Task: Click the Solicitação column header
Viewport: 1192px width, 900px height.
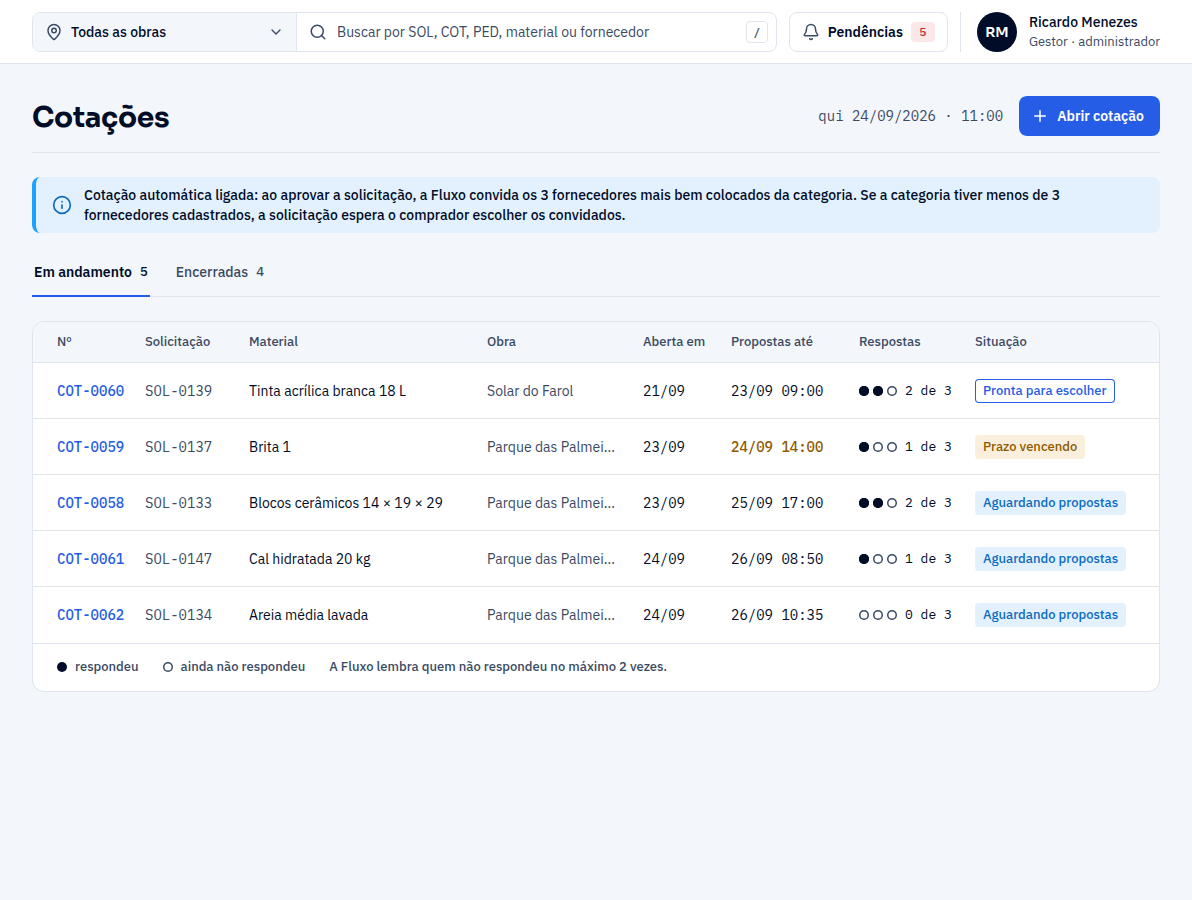Action: pyautogui.click(x=178, y=342)
